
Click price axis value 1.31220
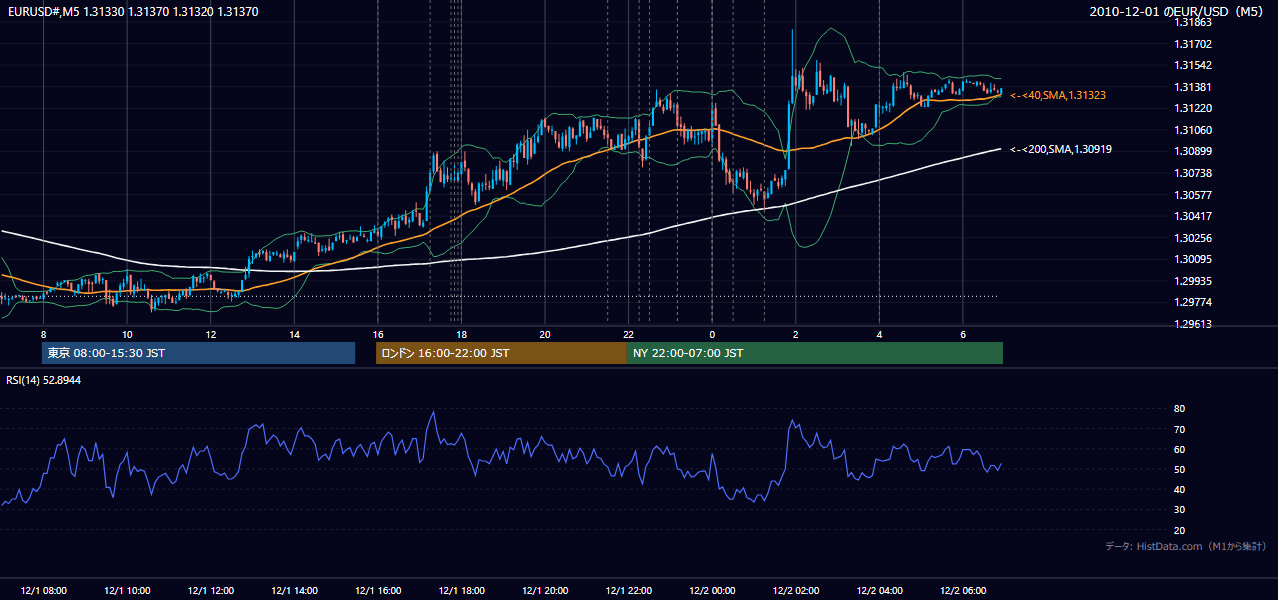[x=1193, y=108]
